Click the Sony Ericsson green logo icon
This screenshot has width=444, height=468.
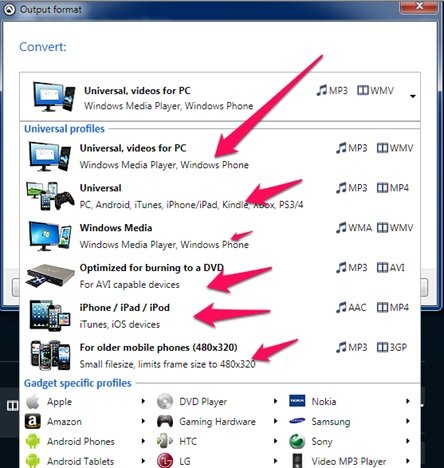pos(297,441)
